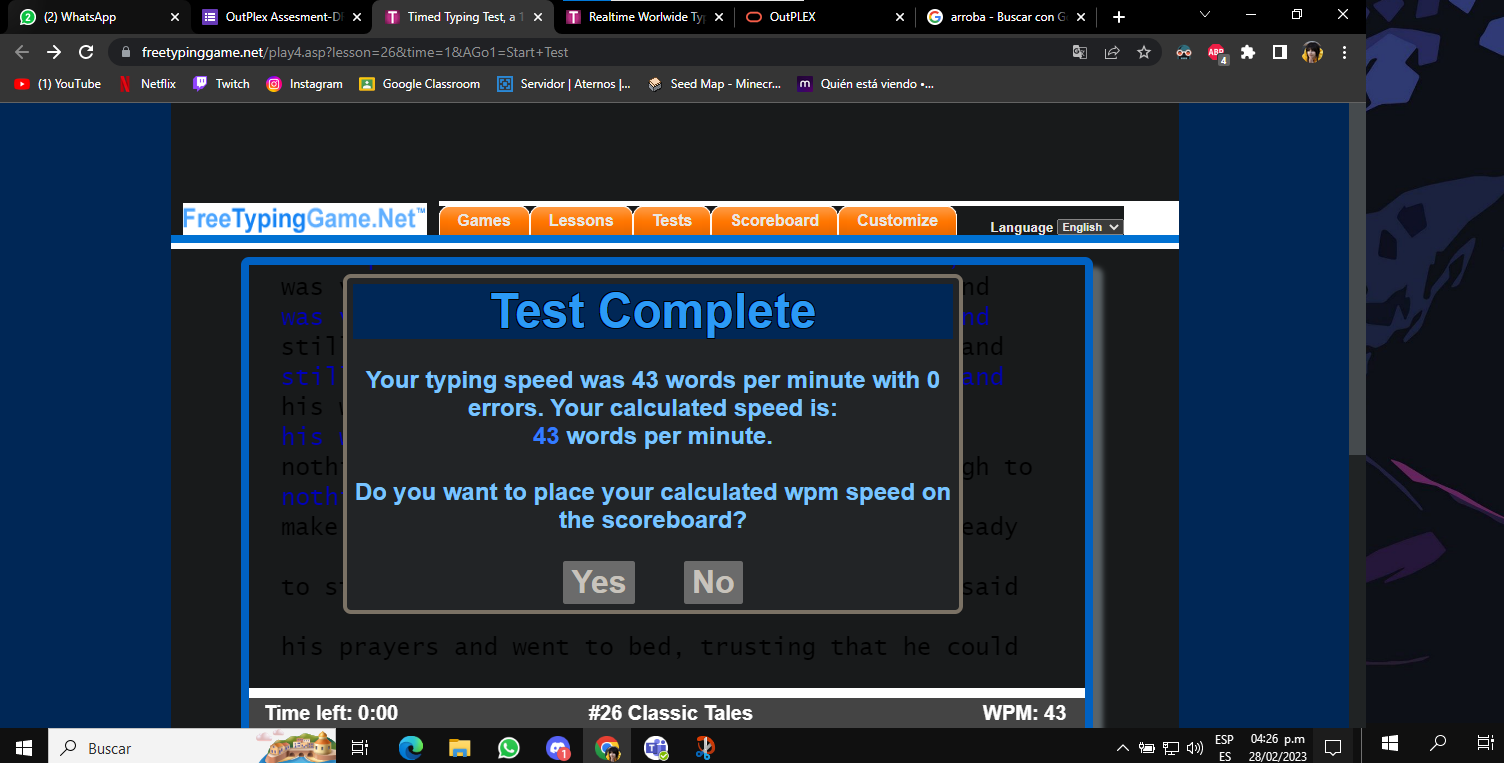The width and height of the screenshot is (1504, 763).
Task: Open the tab search chevron
Action: (1205, 15)
